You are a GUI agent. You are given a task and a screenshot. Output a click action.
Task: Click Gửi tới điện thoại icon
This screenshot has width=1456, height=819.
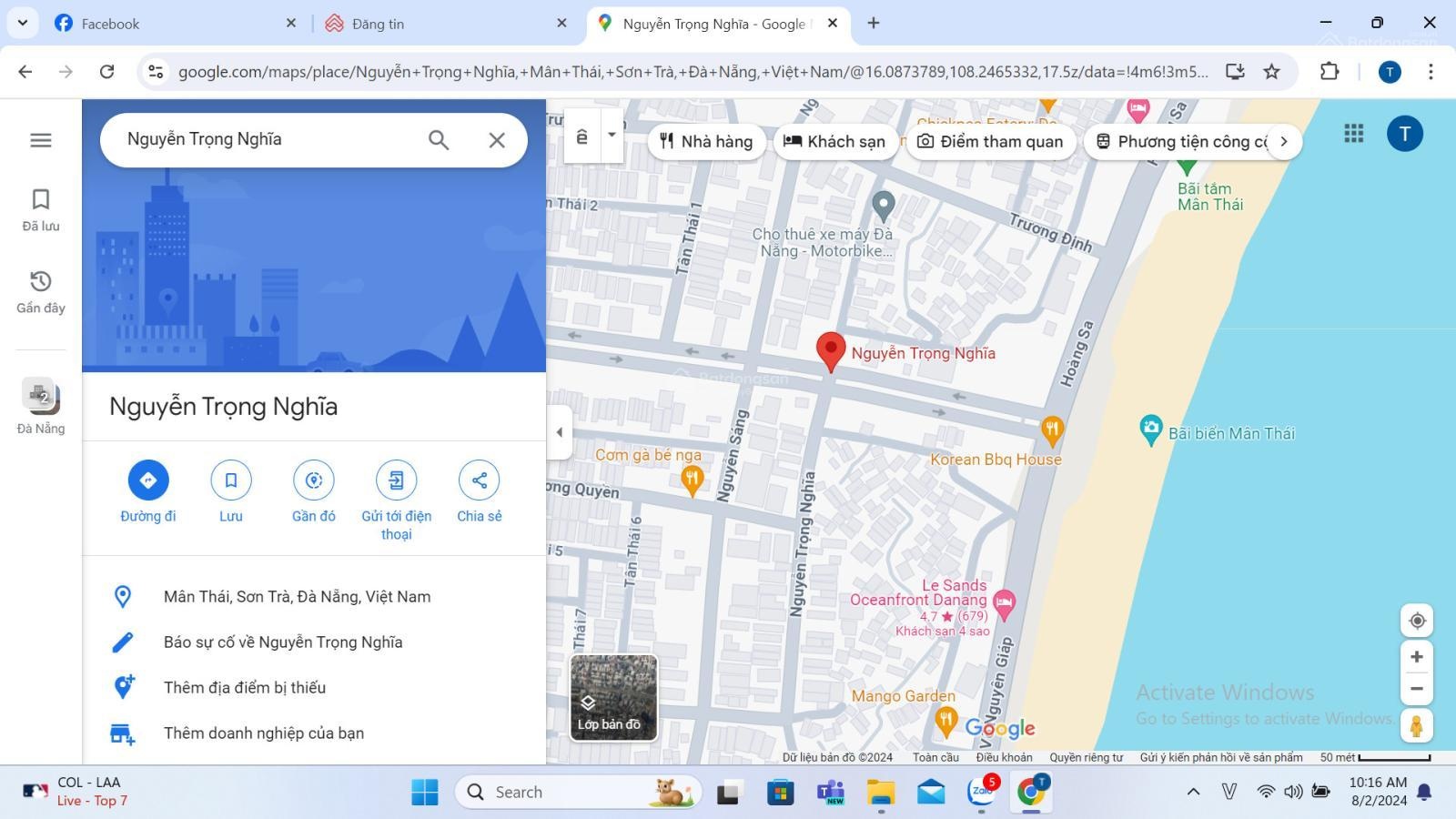[396, 480]
